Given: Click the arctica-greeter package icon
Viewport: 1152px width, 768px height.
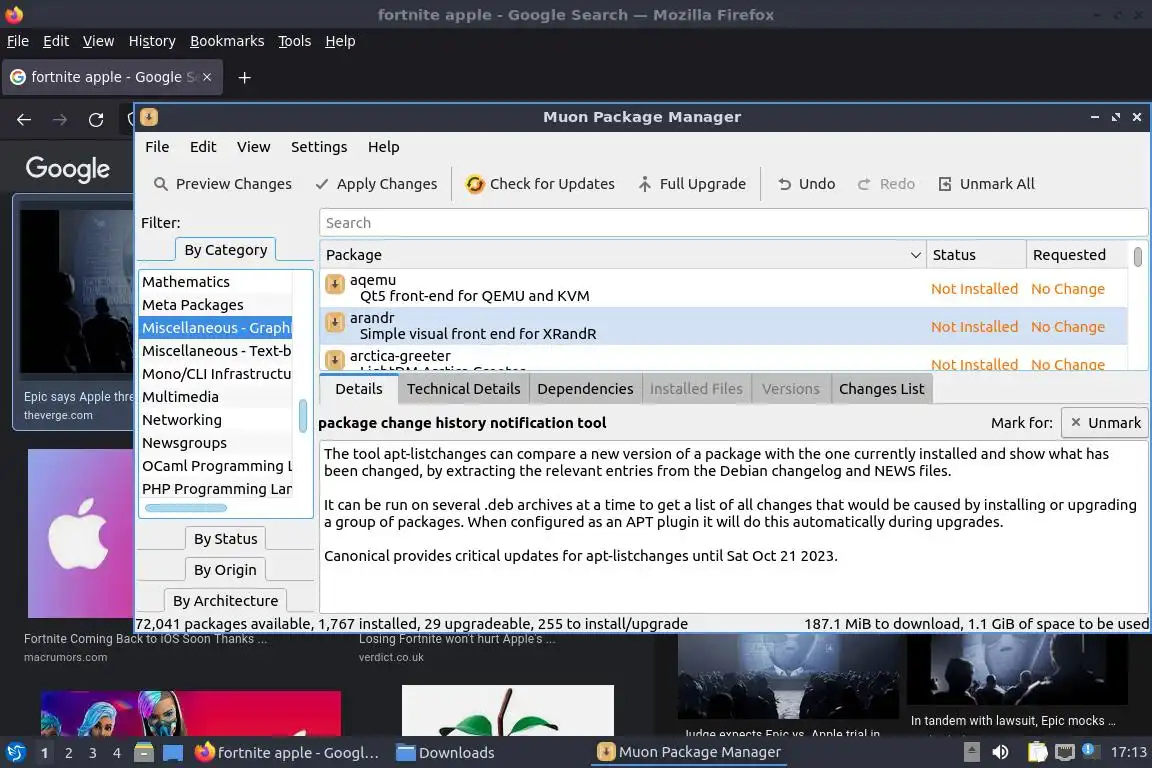Looking at the screenshot, I should 335,359.
